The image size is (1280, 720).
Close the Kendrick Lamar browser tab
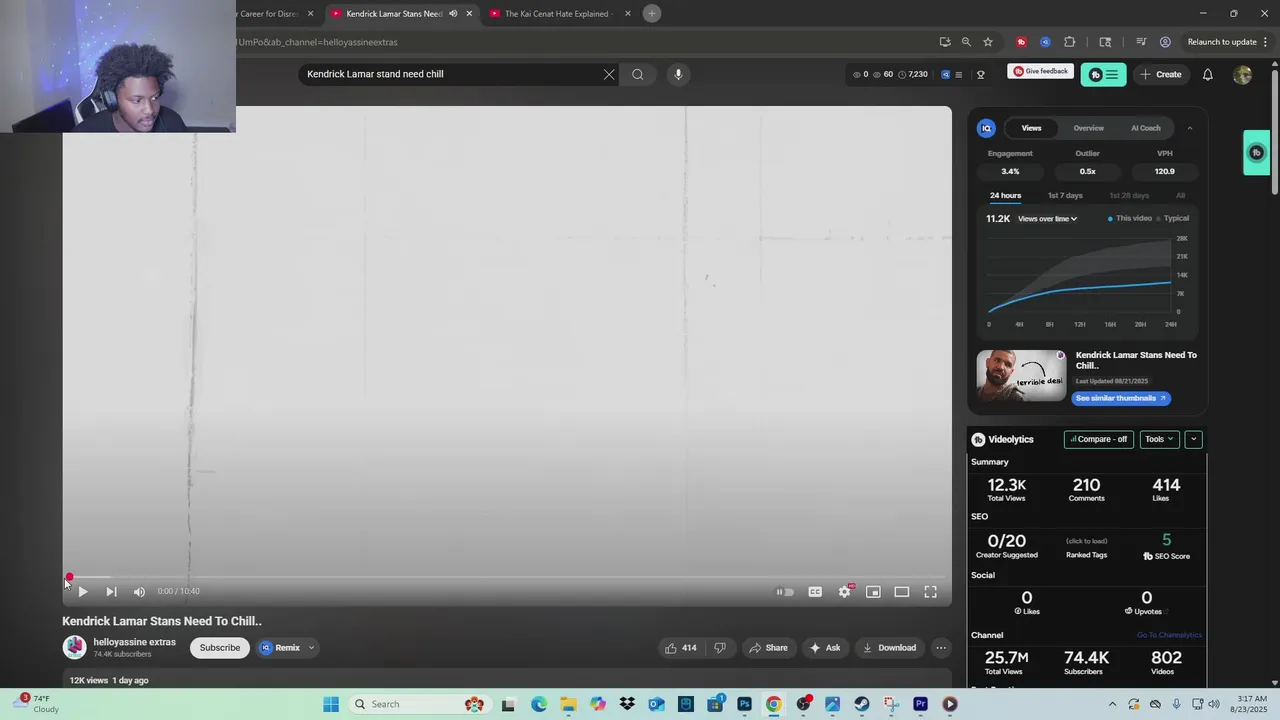[469, 14]
